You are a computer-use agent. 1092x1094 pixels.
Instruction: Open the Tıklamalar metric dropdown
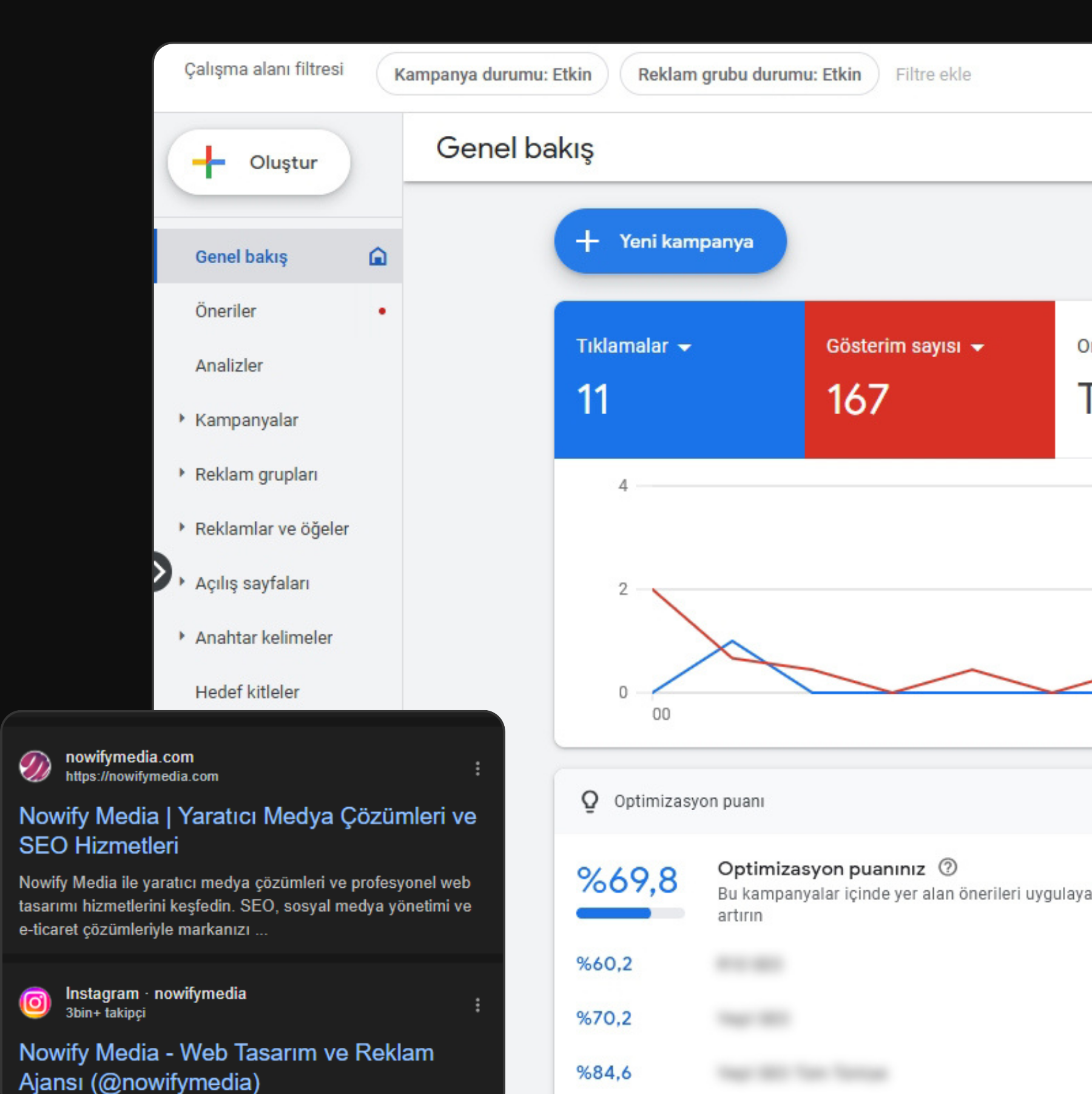(684, 347)
